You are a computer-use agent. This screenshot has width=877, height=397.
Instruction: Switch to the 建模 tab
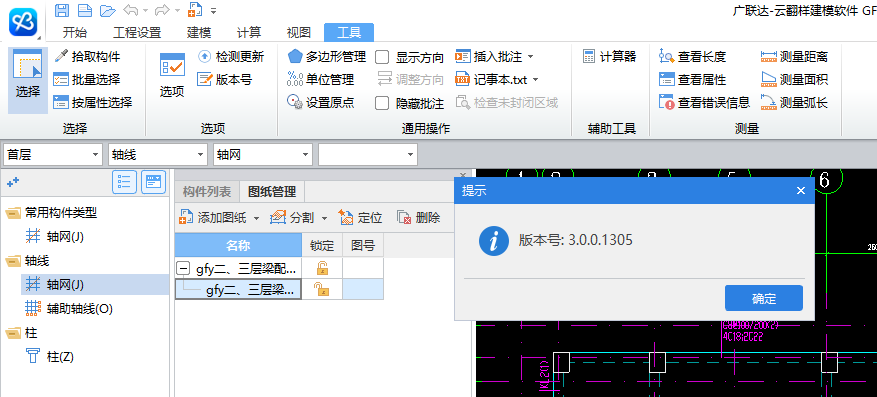[x=199, y=32]
